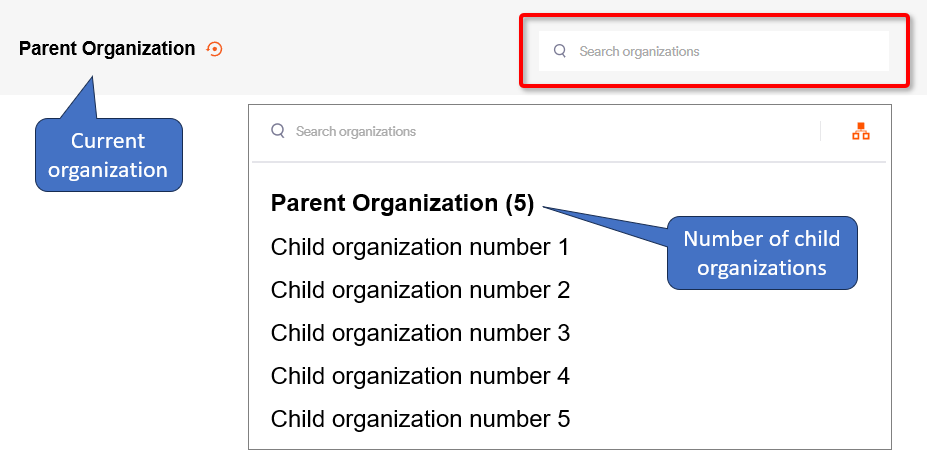This screenshot has height=473, width=927.
Task: Switch to Child organization number 3
Action: 419,333
